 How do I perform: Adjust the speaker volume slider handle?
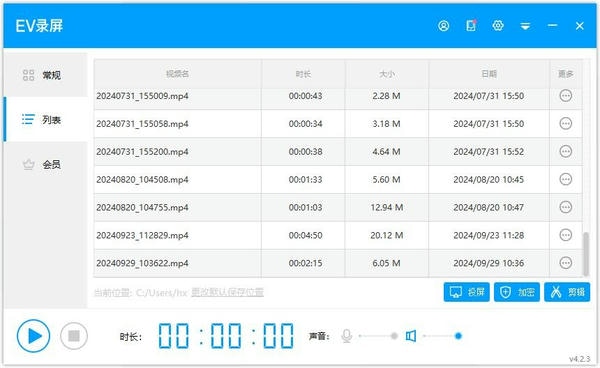click(x=458, y=336)
